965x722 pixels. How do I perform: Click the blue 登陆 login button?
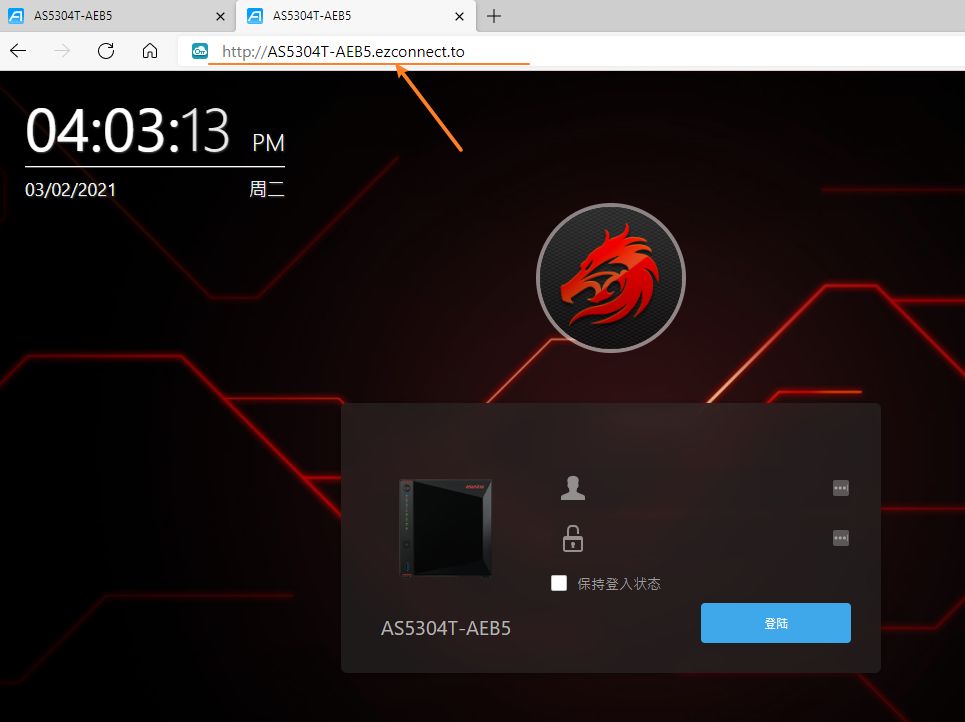(775, 623)
